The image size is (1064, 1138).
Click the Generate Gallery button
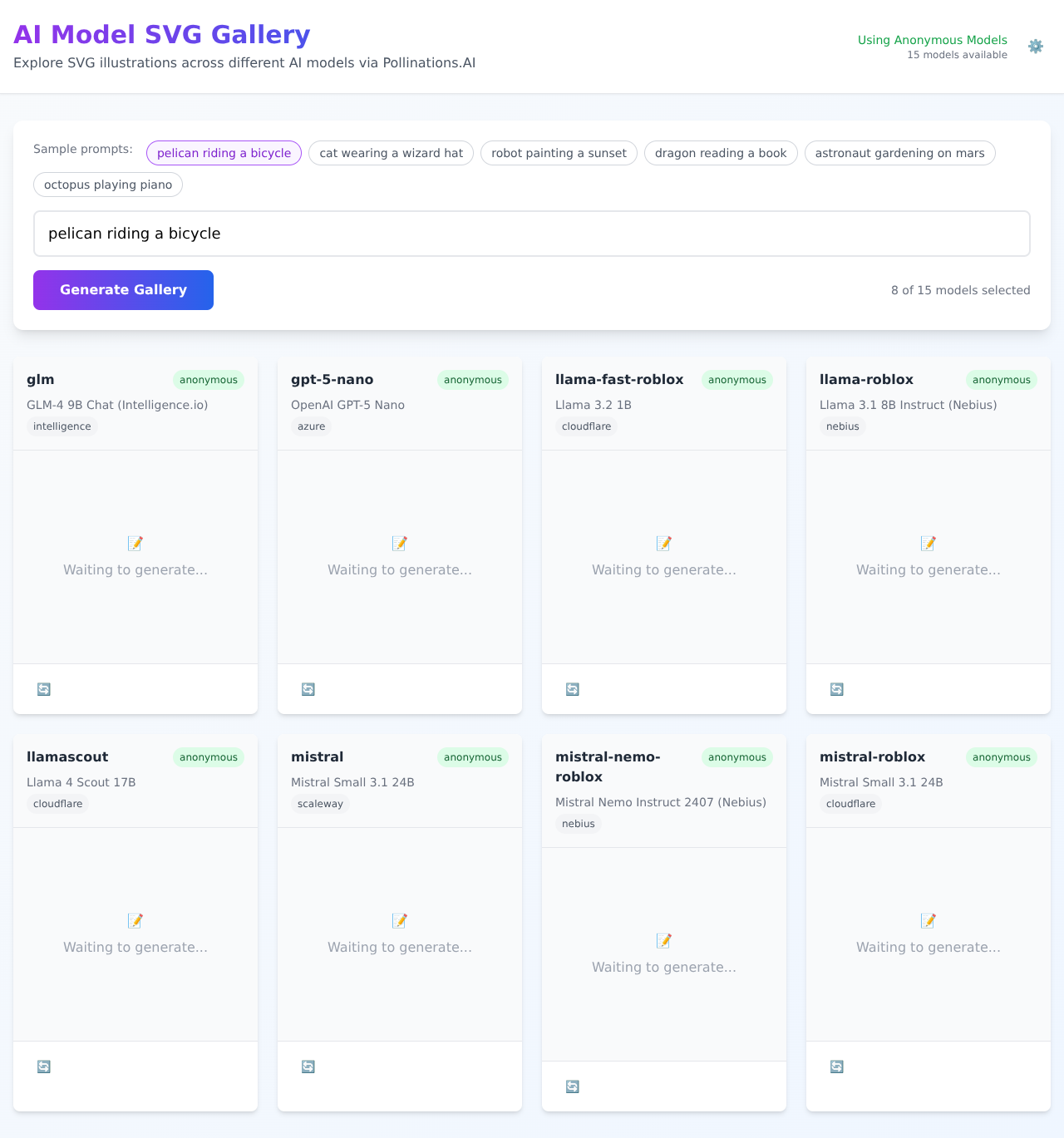[x=123, y=290]
